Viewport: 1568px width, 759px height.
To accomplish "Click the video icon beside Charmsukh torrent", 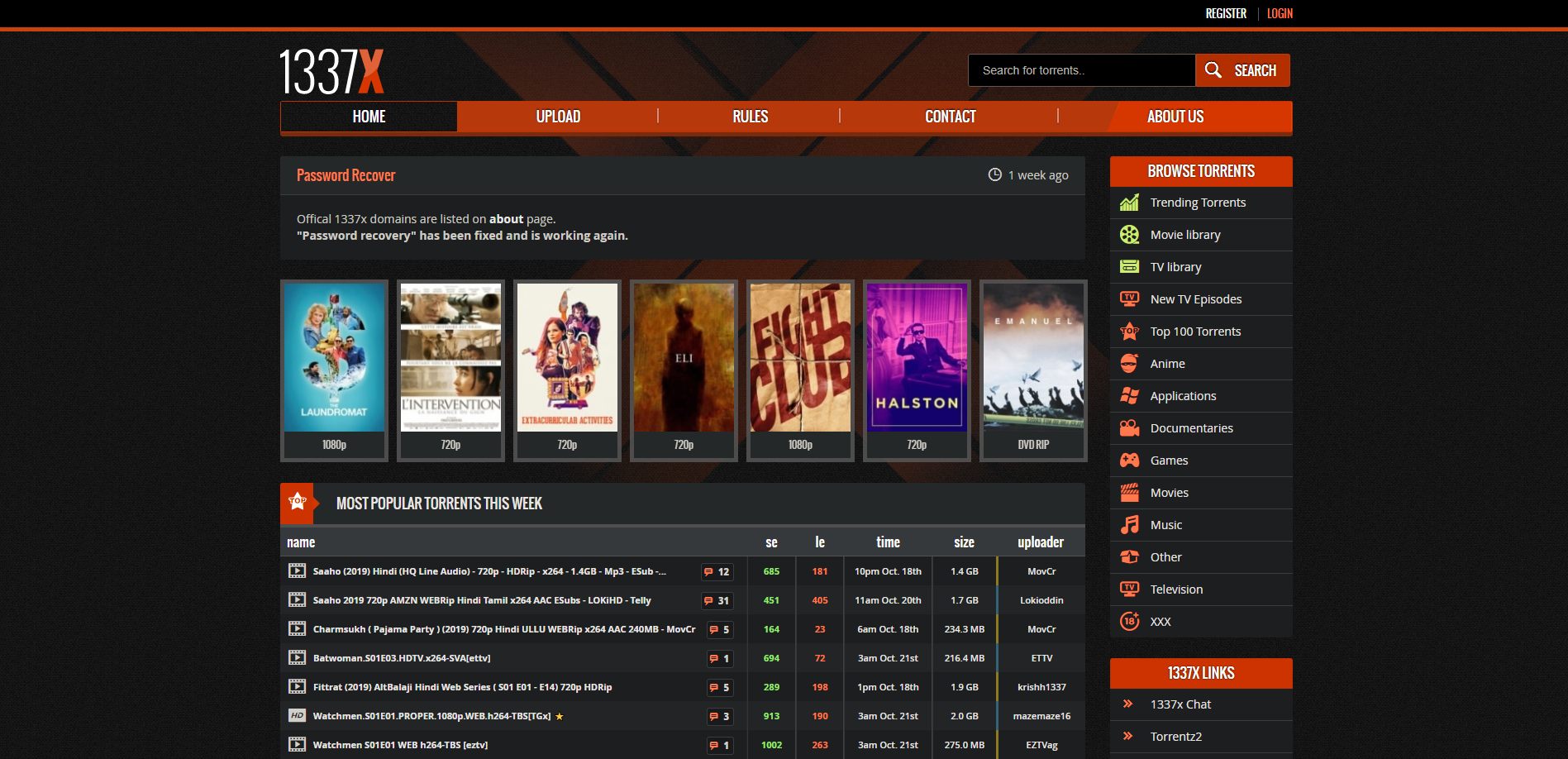I will (x=297, y=628).
